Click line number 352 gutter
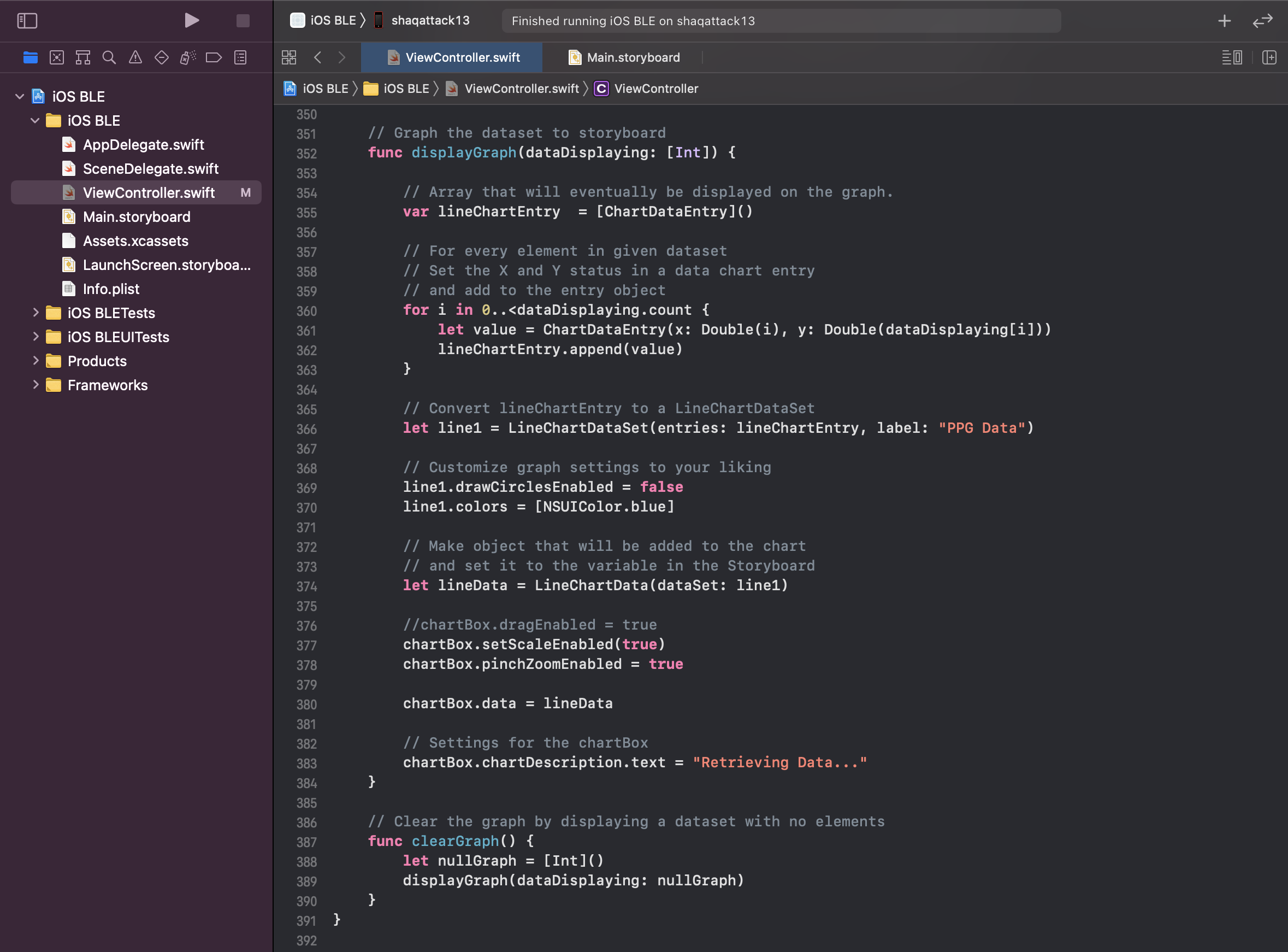The height and width of the screenshot is (952, 1288). click(306, 154)
